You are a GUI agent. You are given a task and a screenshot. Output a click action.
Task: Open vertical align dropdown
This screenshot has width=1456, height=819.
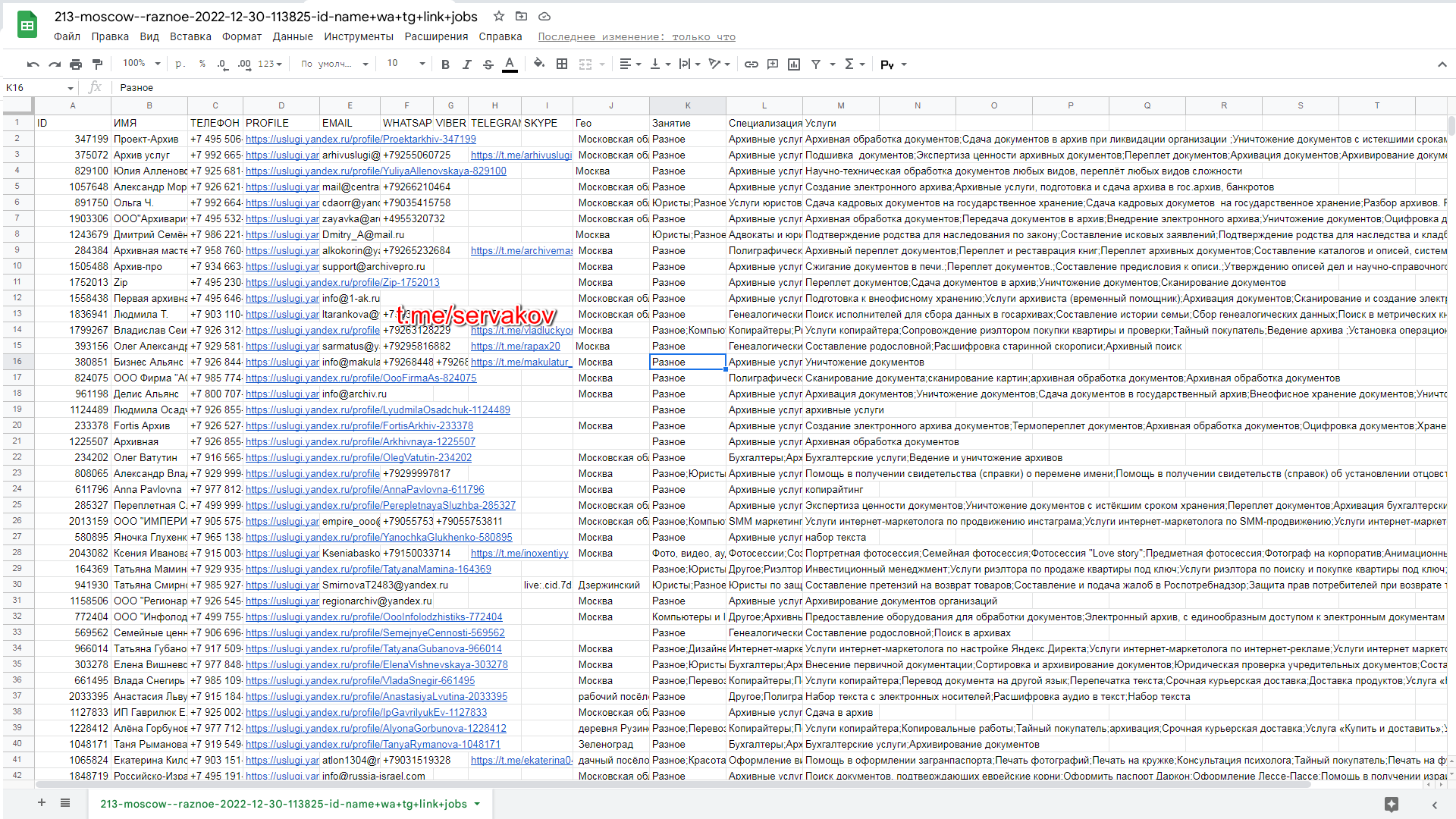(x=661, y=64)
